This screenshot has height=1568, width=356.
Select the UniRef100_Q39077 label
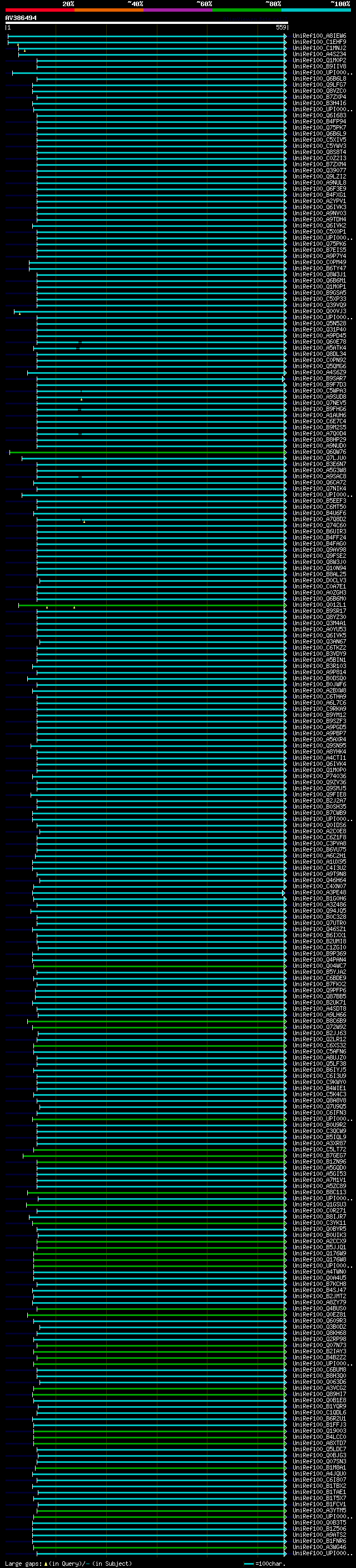click(319, 170)
